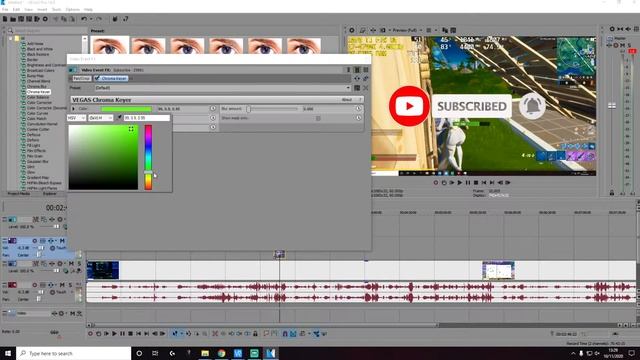
Task: Click the Redo arrow in main toolbar
Action: 98,19
